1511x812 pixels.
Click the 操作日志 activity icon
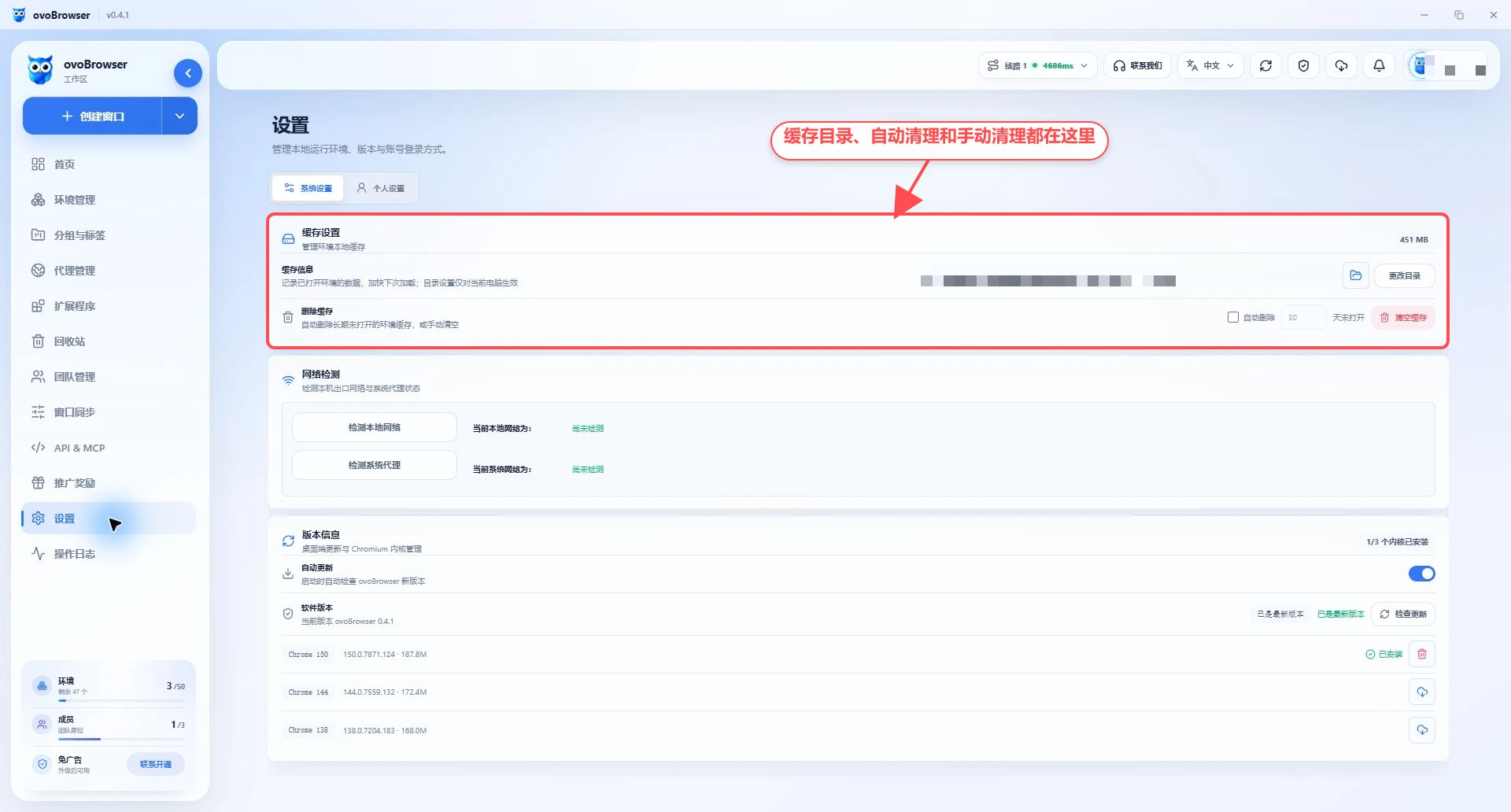click(38, 554)
